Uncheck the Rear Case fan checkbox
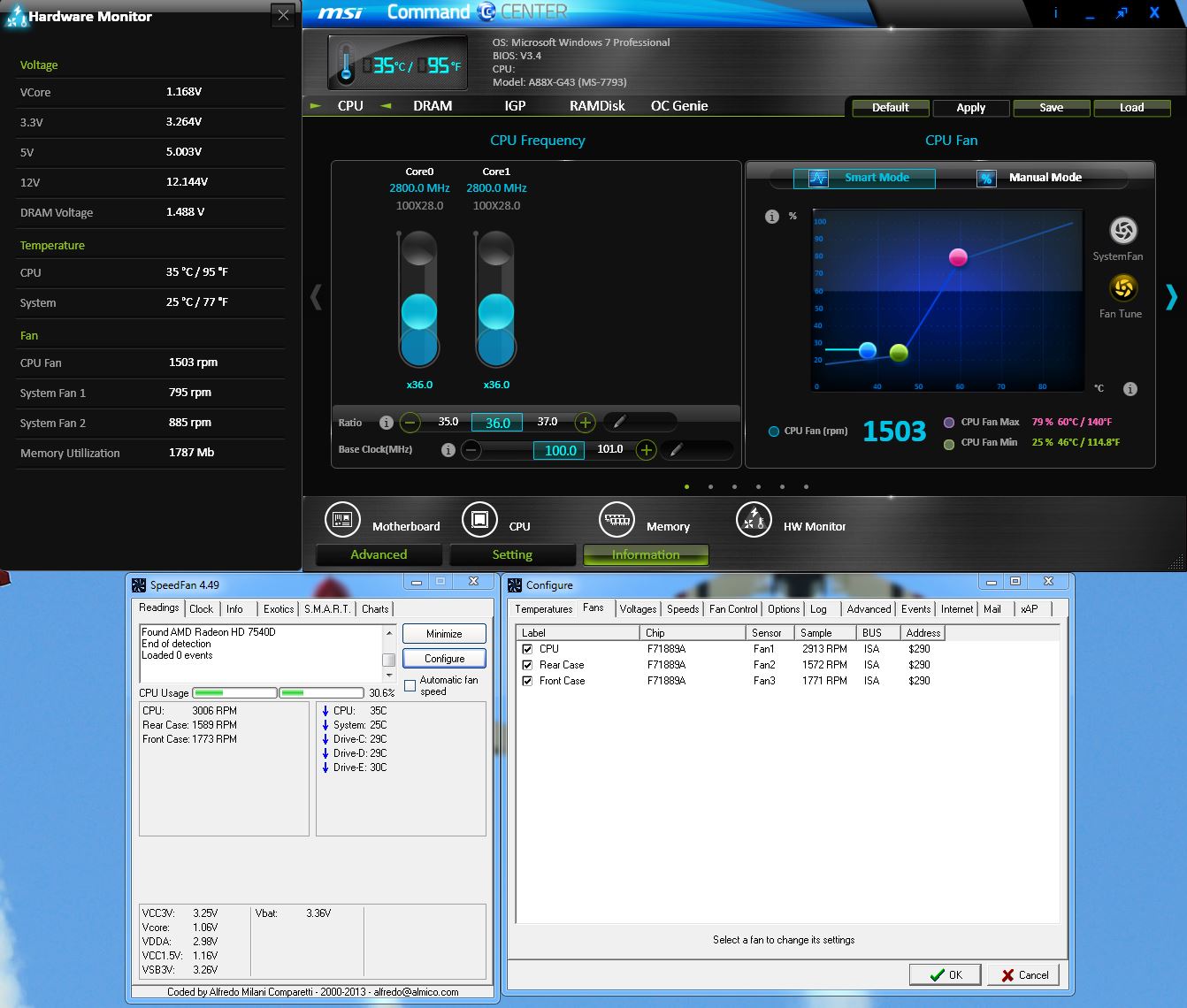 pos(527,665)
